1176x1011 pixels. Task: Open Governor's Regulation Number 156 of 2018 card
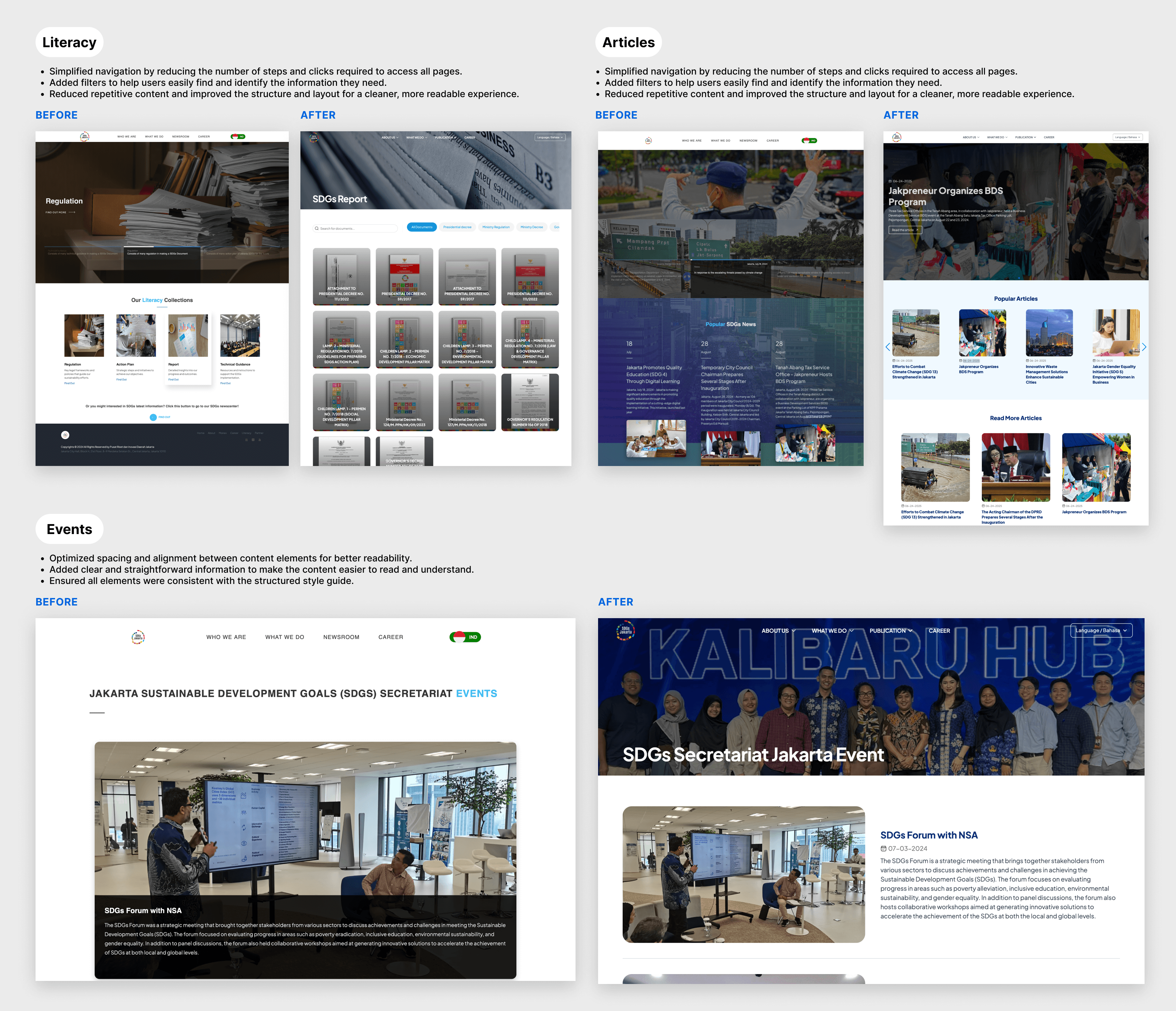(x=529, y=402)
